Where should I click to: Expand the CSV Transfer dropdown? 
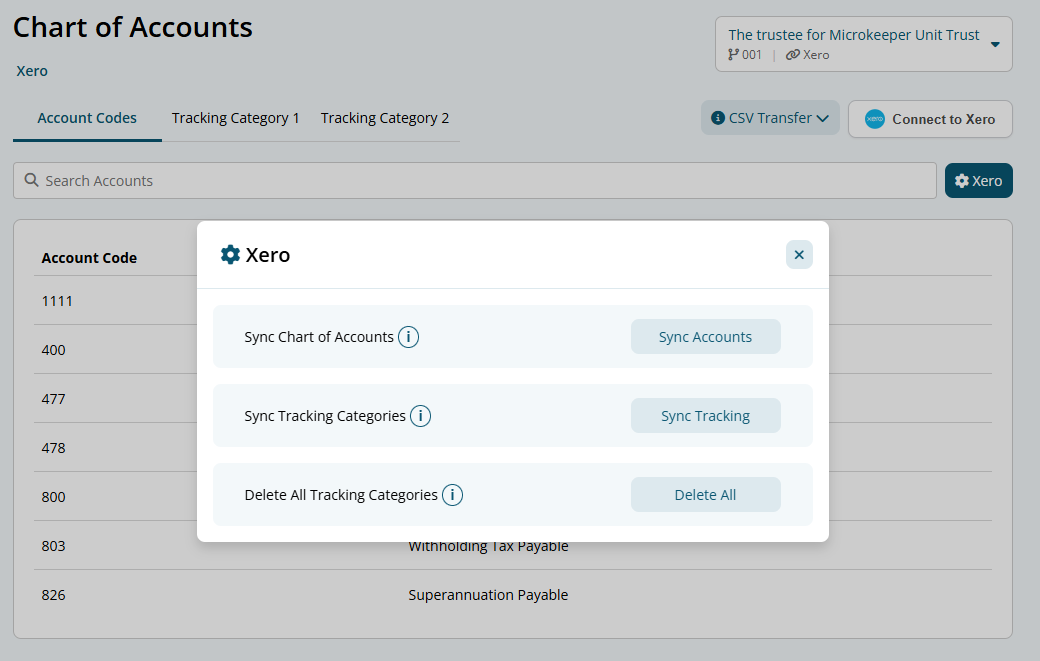(x=770, y=118)
